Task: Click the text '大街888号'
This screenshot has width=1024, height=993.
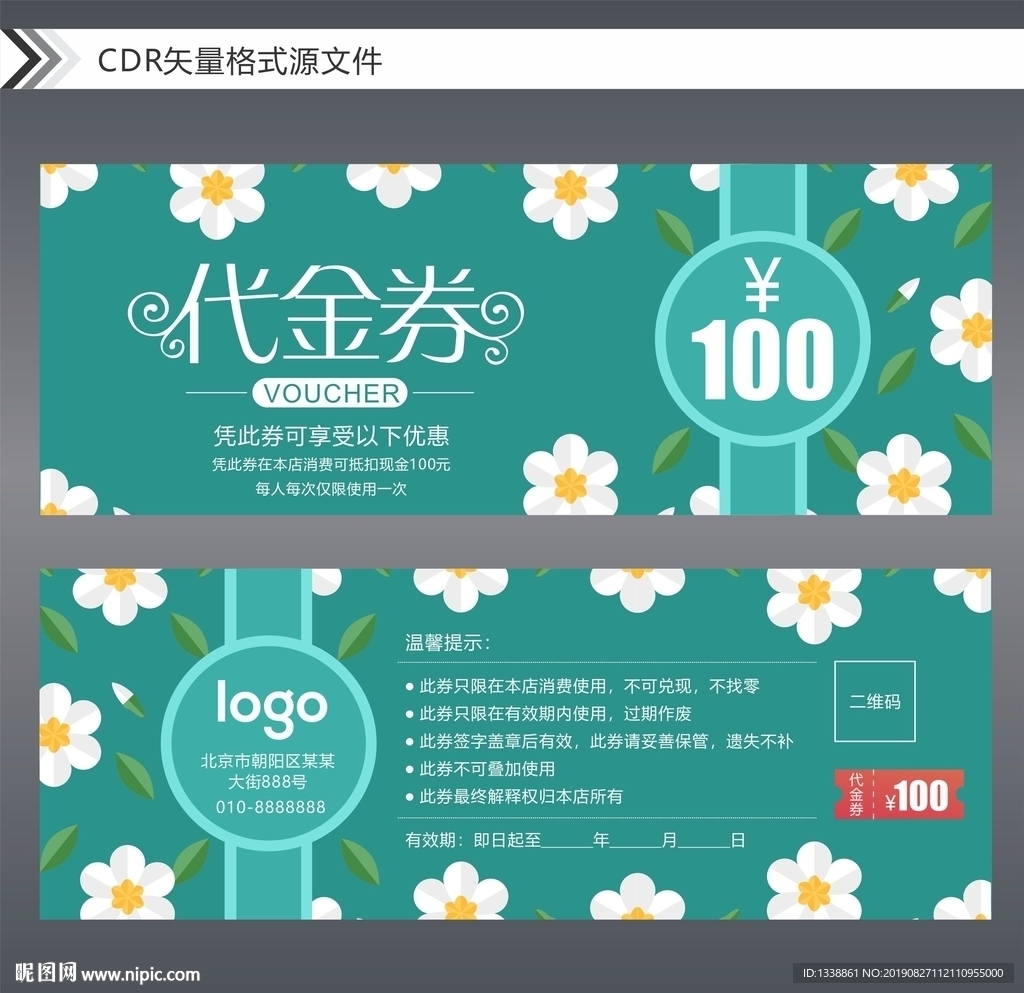Action: click(268, 781)
